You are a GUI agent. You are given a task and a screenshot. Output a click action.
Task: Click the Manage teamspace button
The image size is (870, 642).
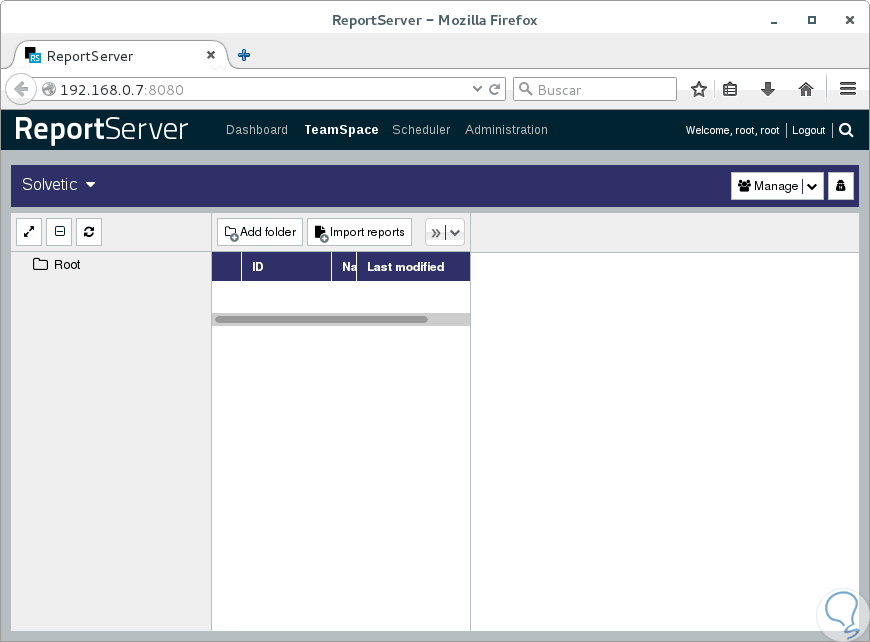tap(768, 186)
